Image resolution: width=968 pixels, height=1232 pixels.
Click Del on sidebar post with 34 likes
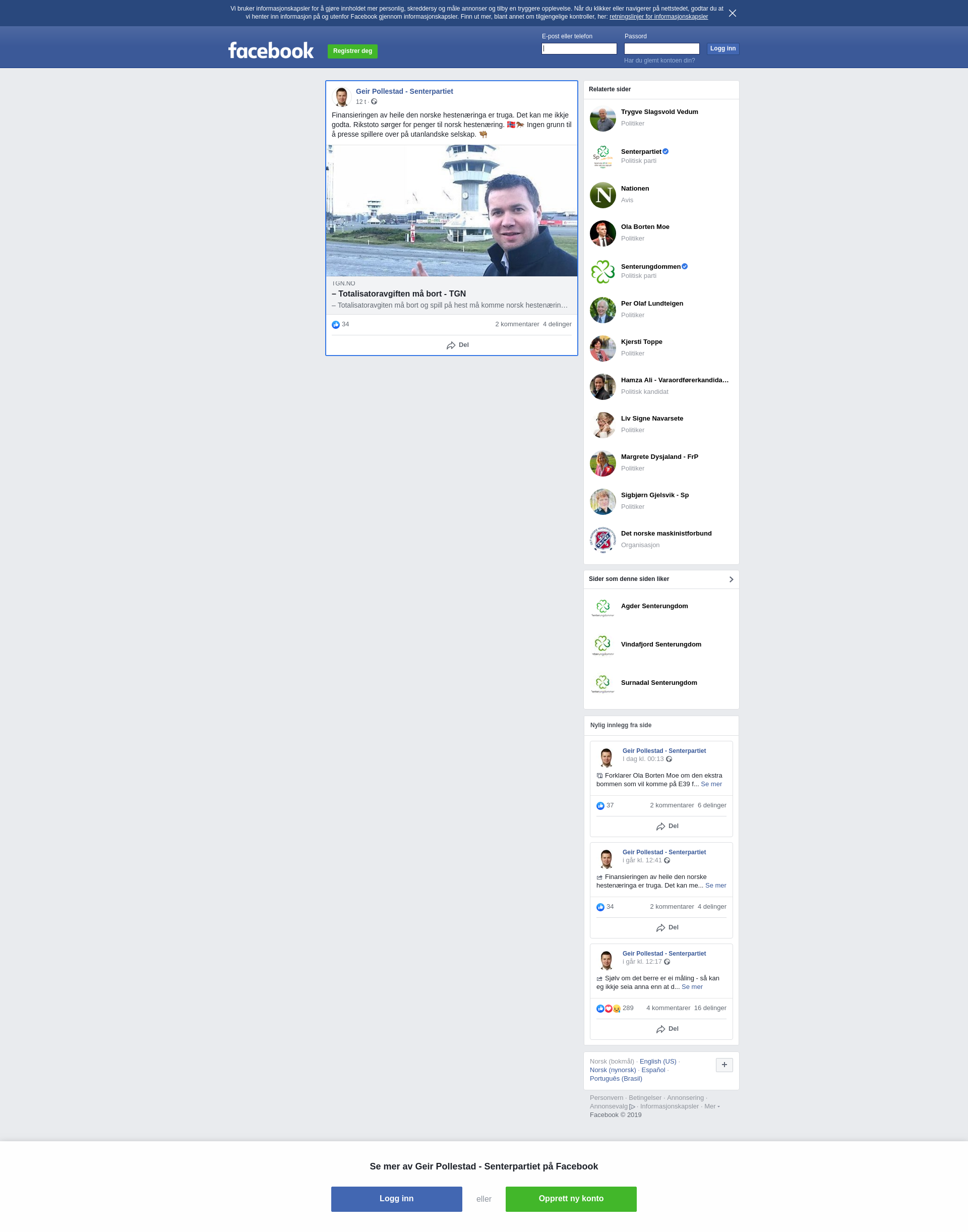click(667, 927)
